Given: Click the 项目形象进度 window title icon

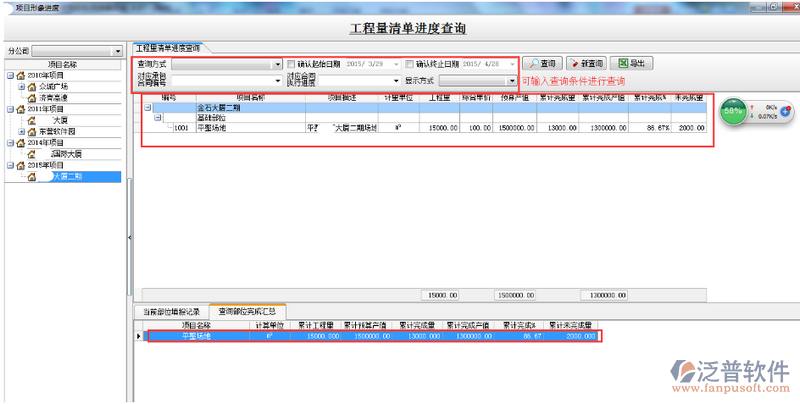Looking at the screenshot, I should (x=10, y=7).
